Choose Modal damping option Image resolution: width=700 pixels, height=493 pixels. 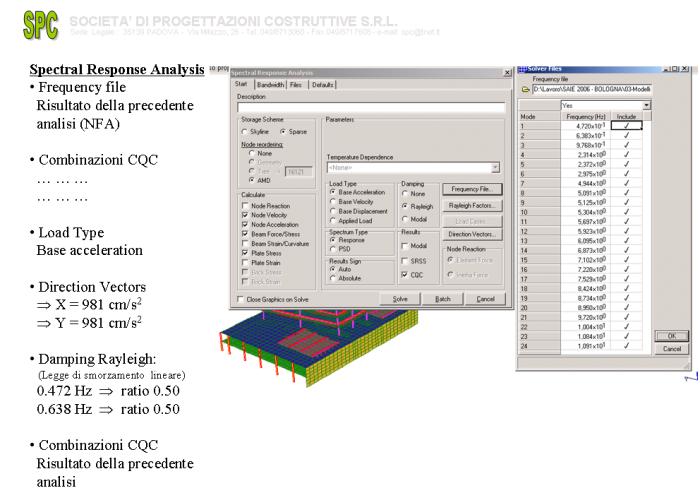point(405,219)
